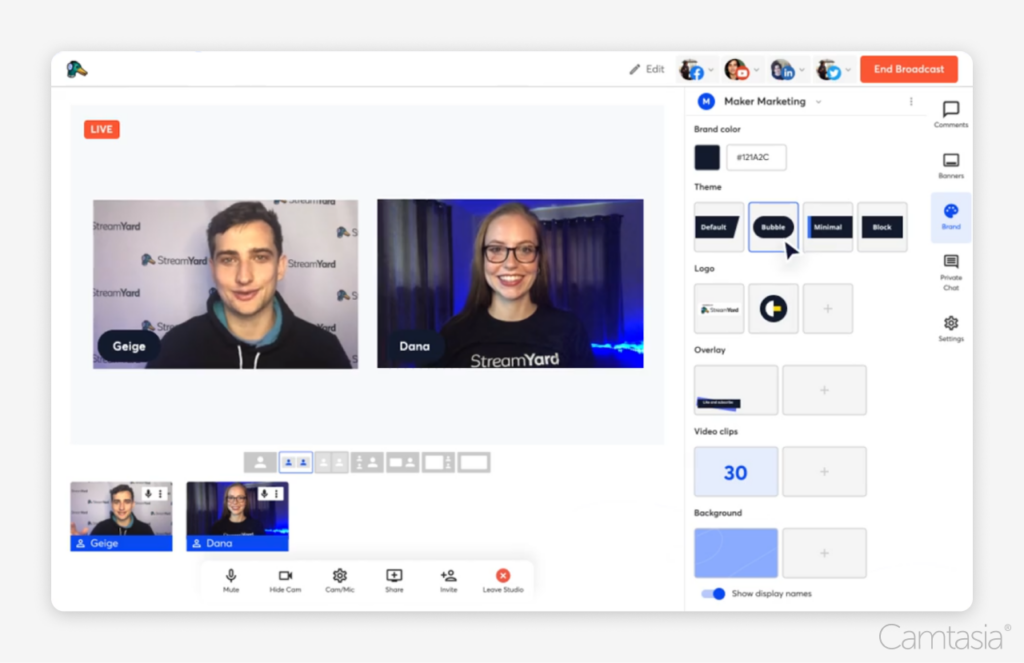
Task: Mute your microphone from the bottom toolbar
Action: coord(230,578)
